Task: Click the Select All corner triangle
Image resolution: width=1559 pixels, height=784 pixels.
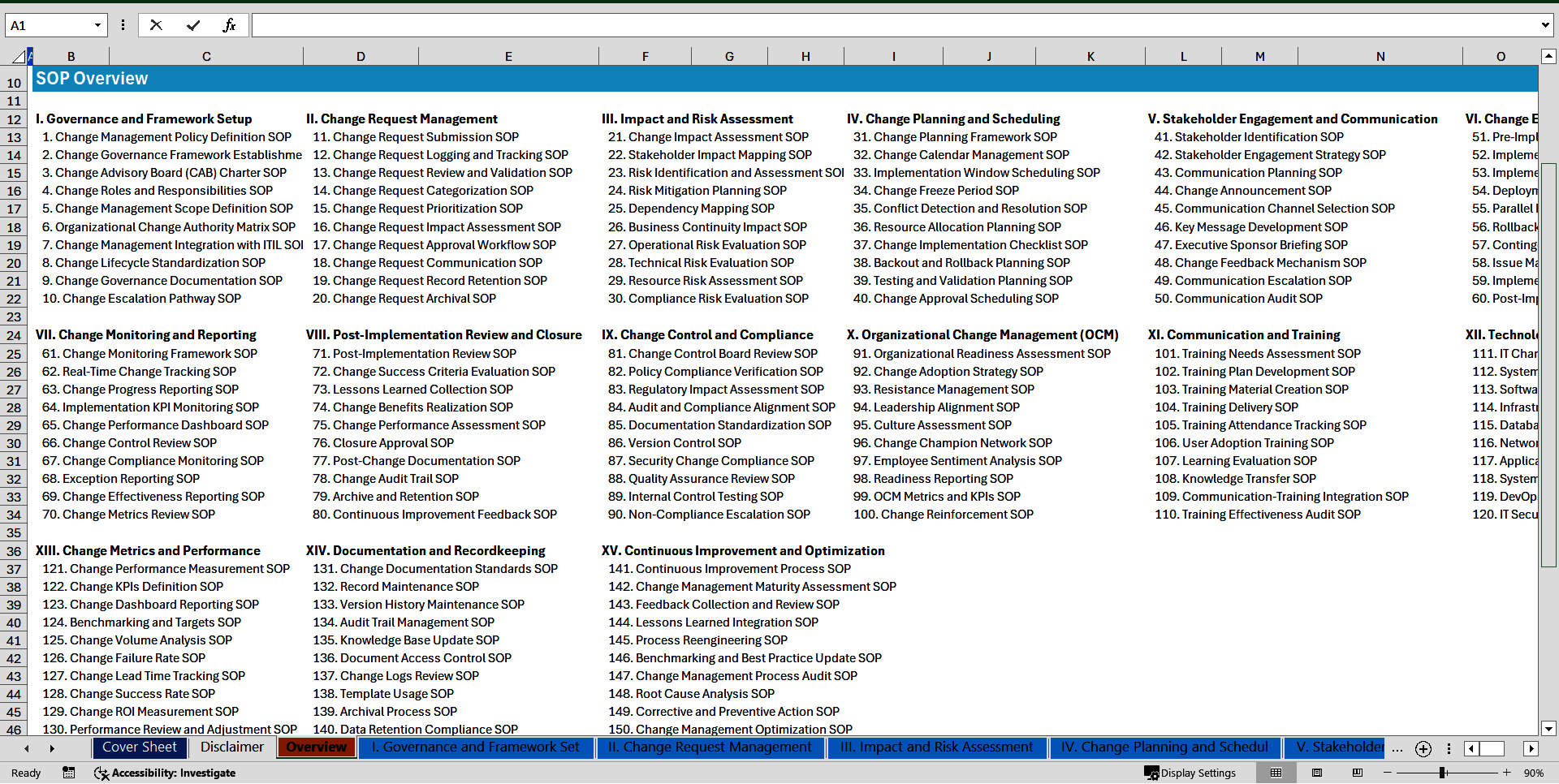Action: point(18,57)
